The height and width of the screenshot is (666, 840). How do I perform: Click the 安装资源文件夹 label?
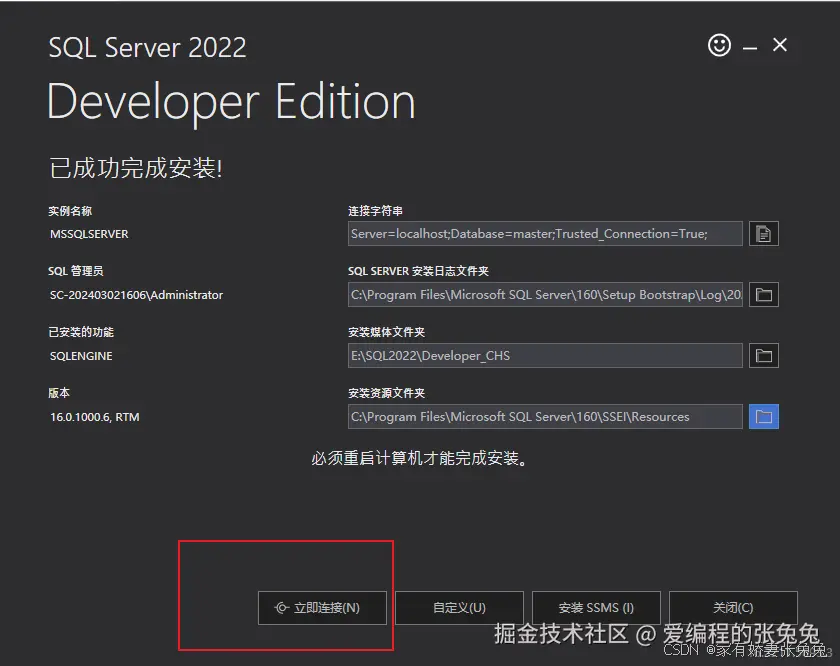[x=386, y=393]
